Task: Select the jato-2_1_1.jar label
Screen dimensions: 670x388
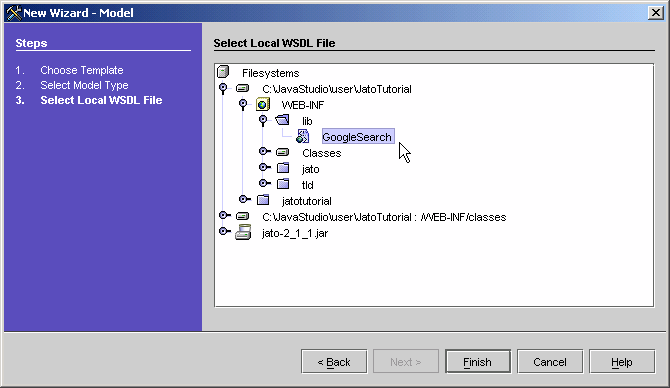Action: point(295,233)
